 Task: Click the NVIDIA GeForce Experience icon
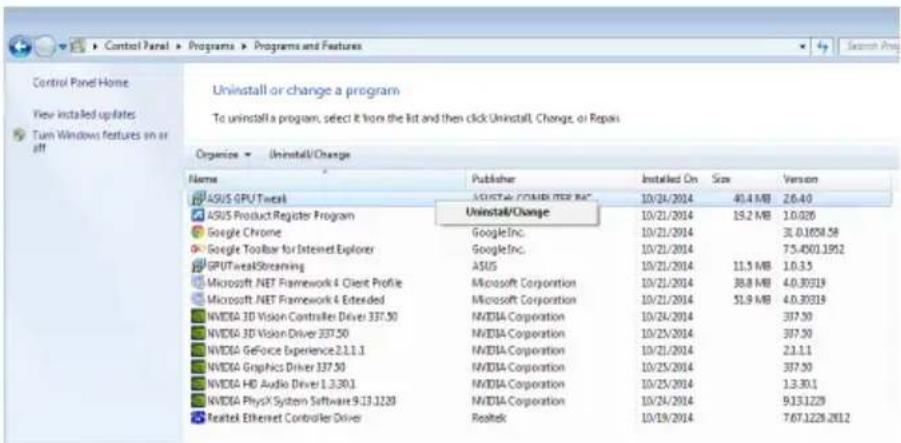(197, 350)
